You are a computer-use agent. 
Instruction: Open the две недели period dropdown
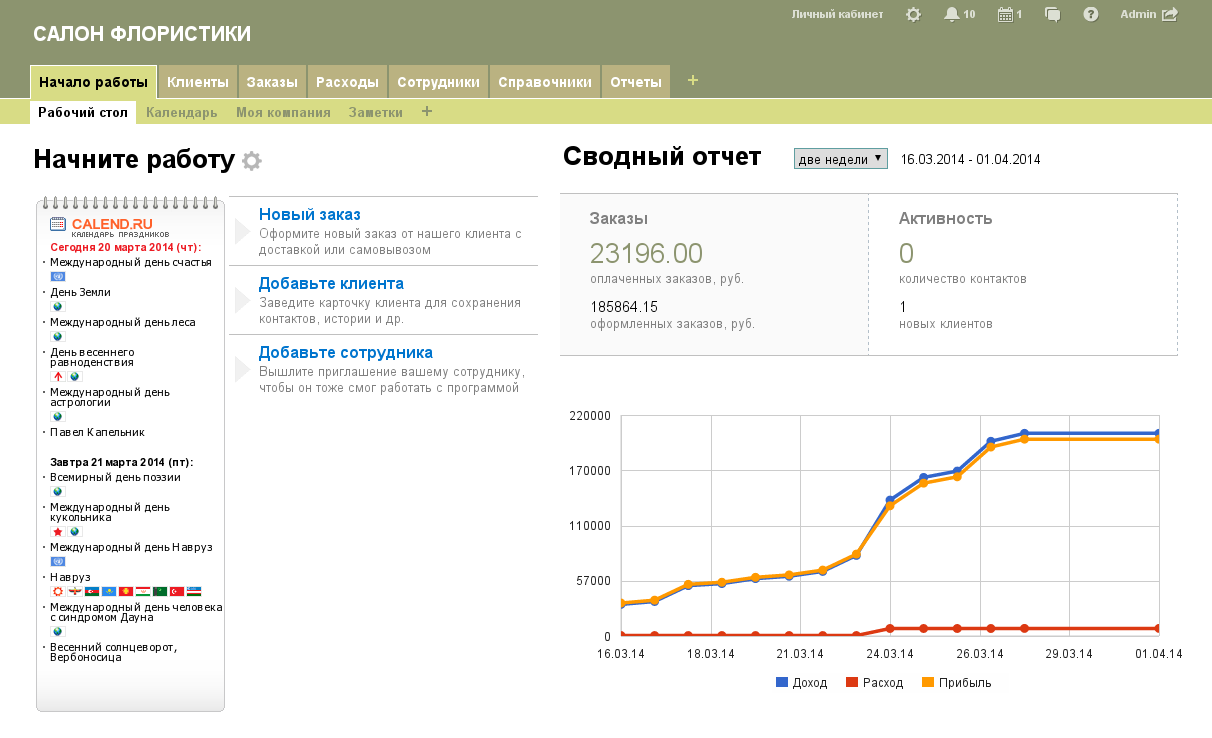(840, 159)
